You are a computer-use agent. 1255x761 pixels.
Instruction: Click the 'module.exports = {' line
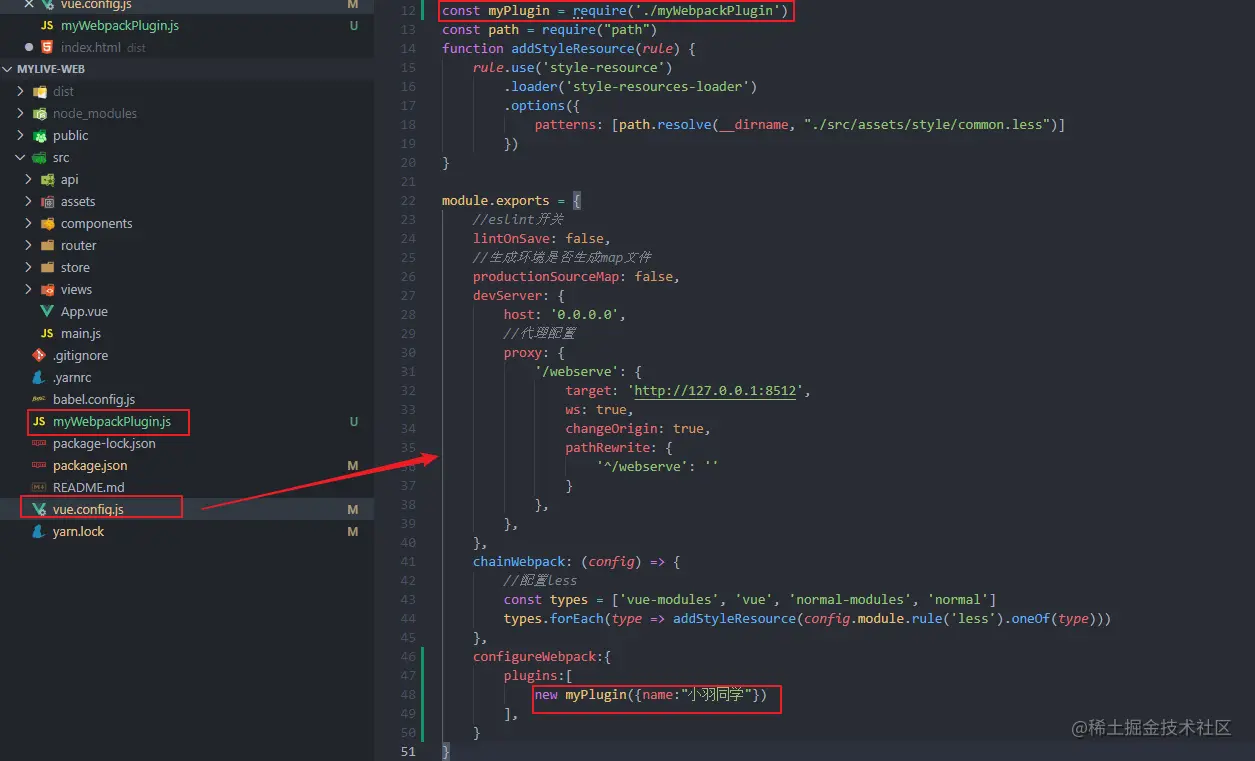point(511,200)
